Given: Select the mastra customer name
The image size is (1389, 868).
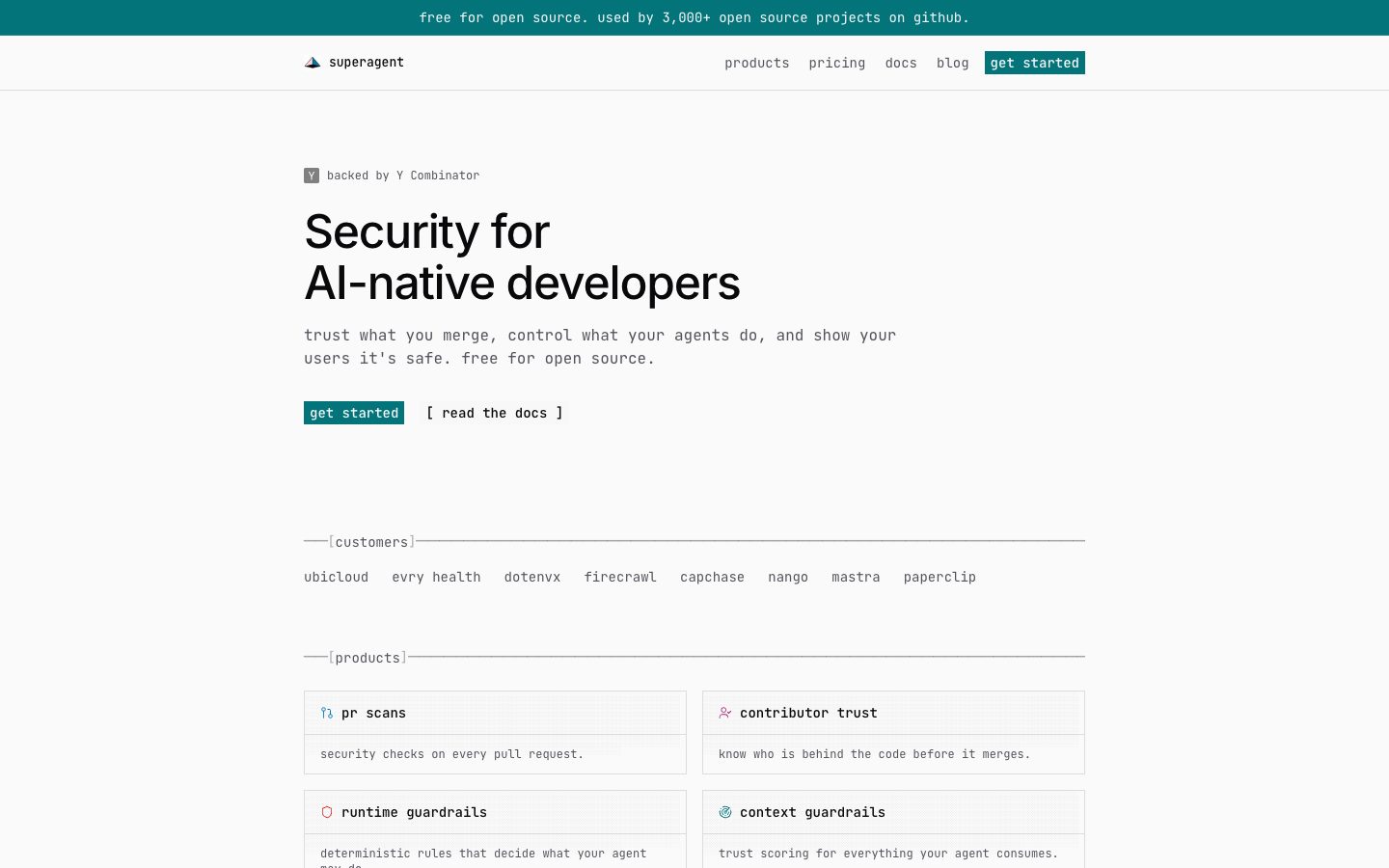Looking at the screenshot, I should click(x=857, y=577).
